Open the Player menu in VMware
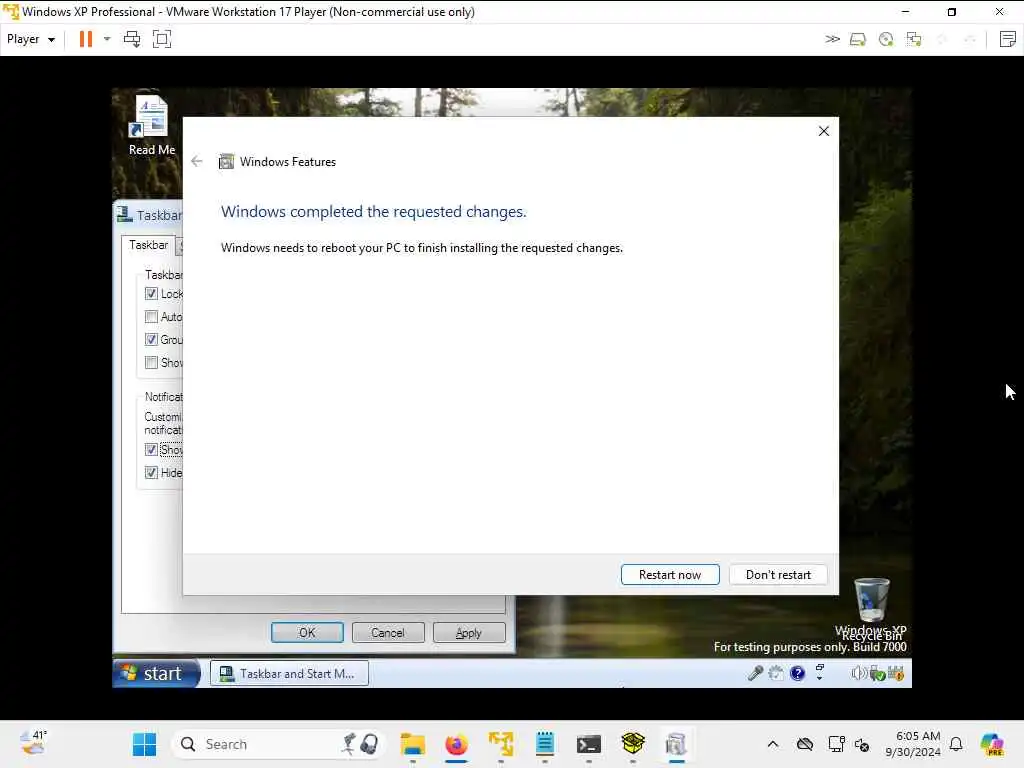This screenshot has height=768, width=1024. pyautogui.click(x=31, y=39)
